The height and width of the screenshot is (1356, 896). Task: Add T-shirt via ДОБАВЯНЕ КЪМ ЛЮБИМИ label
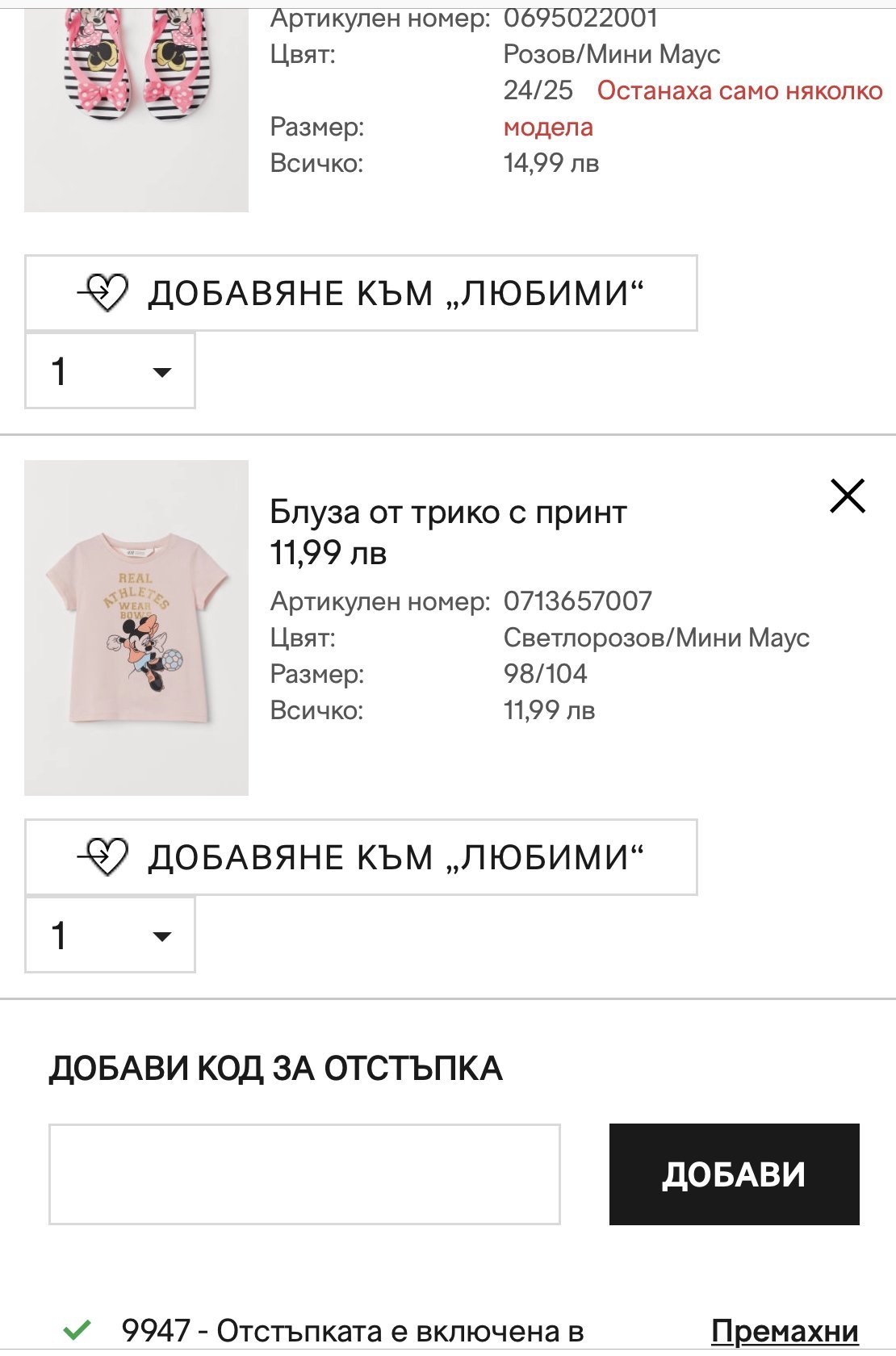[396, 858]
